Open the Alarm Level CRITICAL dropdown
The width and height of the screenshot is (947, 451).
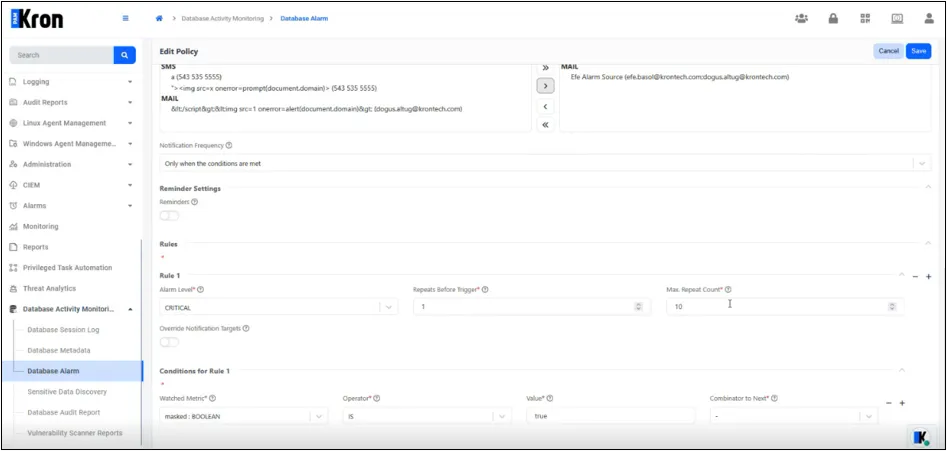[278, 307]
